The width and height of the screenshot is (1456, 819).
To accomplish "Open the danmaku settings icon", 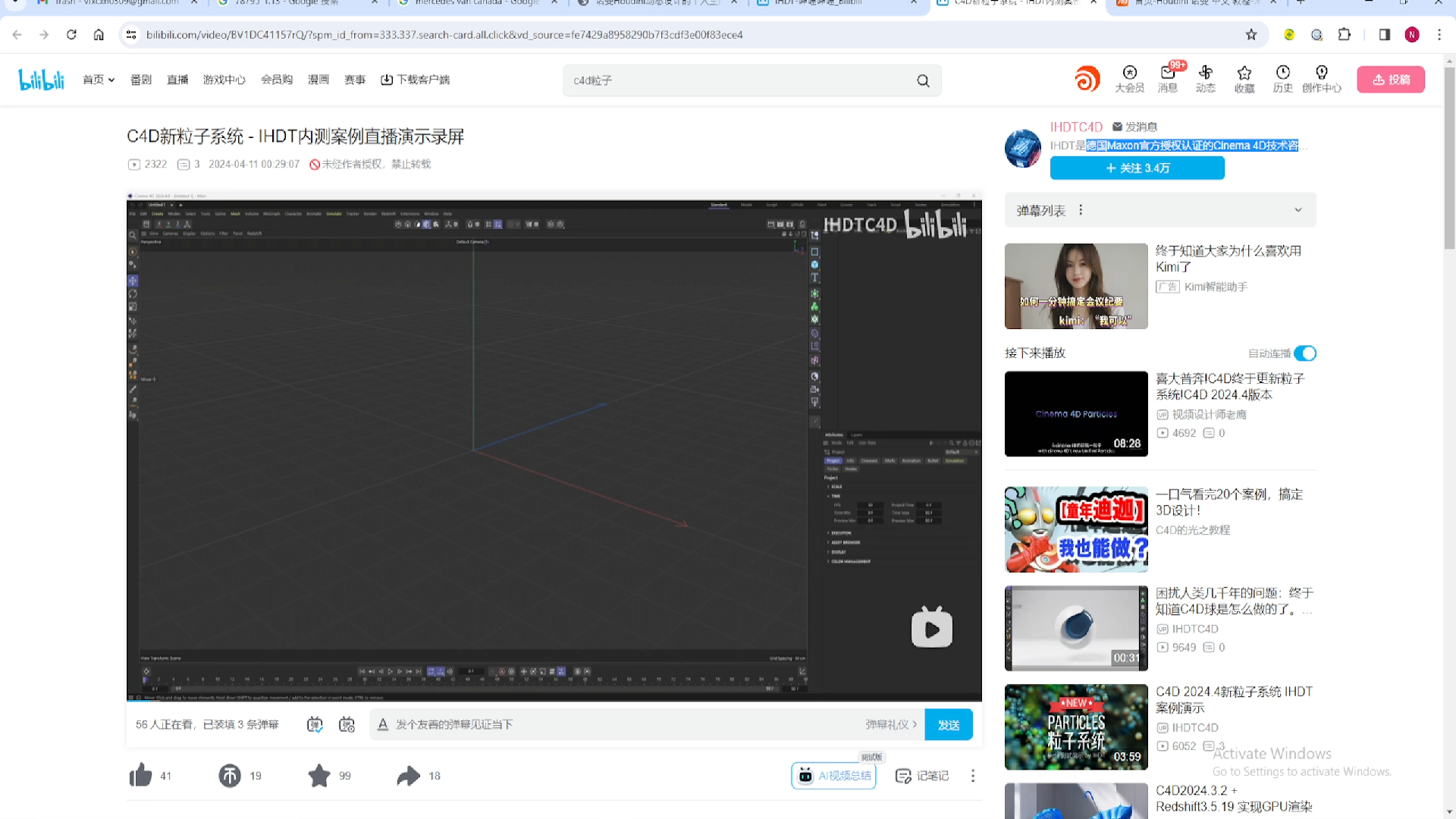I will click(x=347, y=724).
